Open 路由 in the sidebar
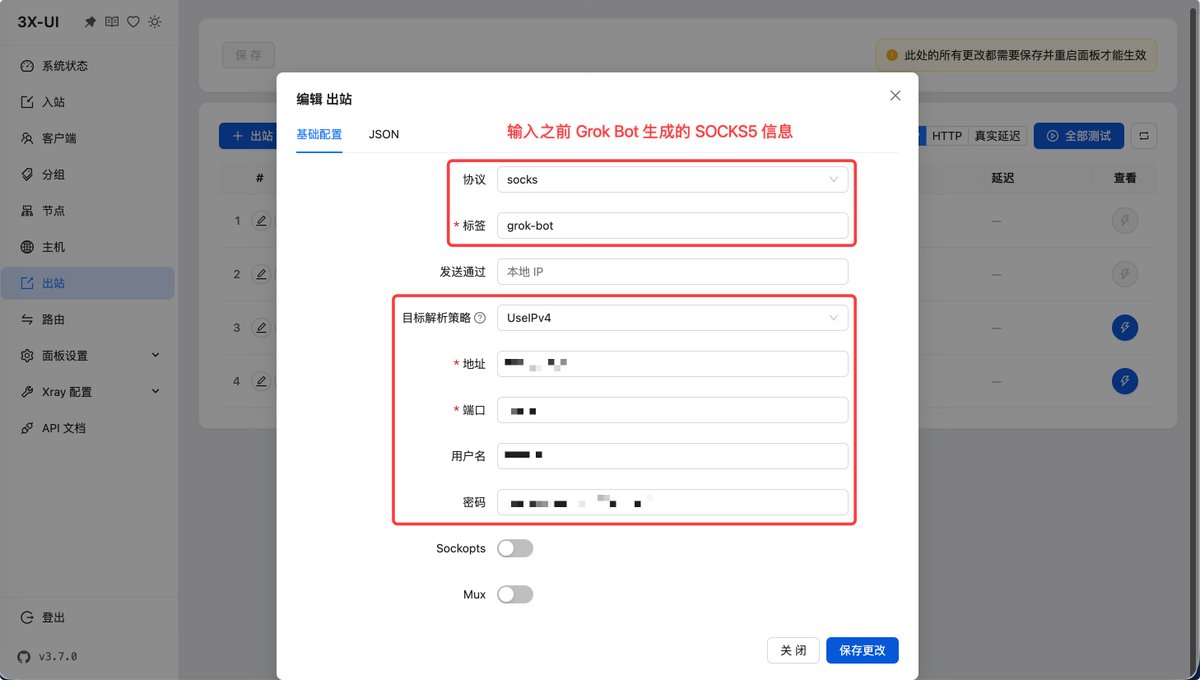Image resolution: width=1200 pixels, height=680 pixels. [x=89, y=320]
